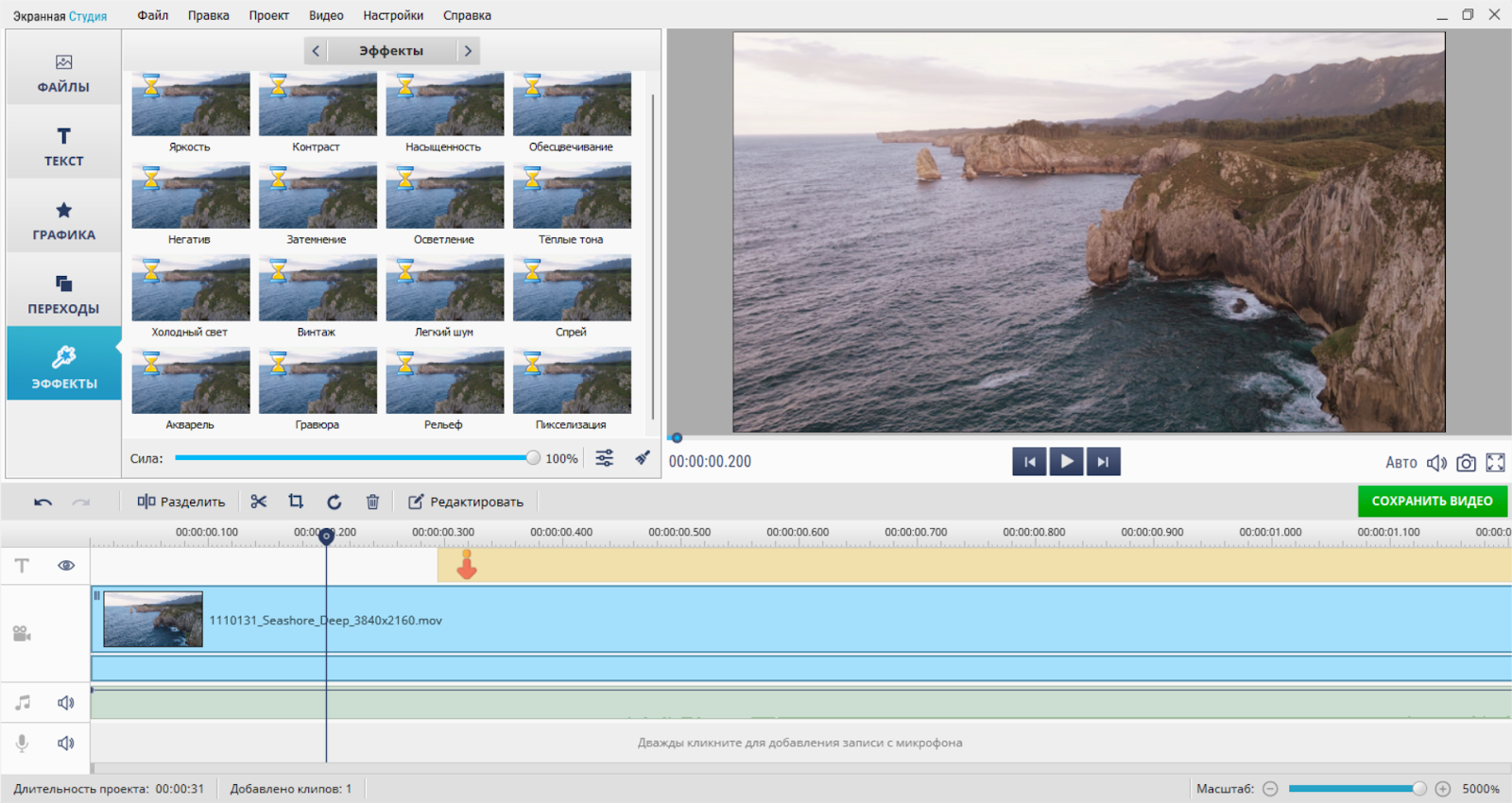The image size is (1512, 803).
Task: Click the text track T icon
Action: click(22, 565)
